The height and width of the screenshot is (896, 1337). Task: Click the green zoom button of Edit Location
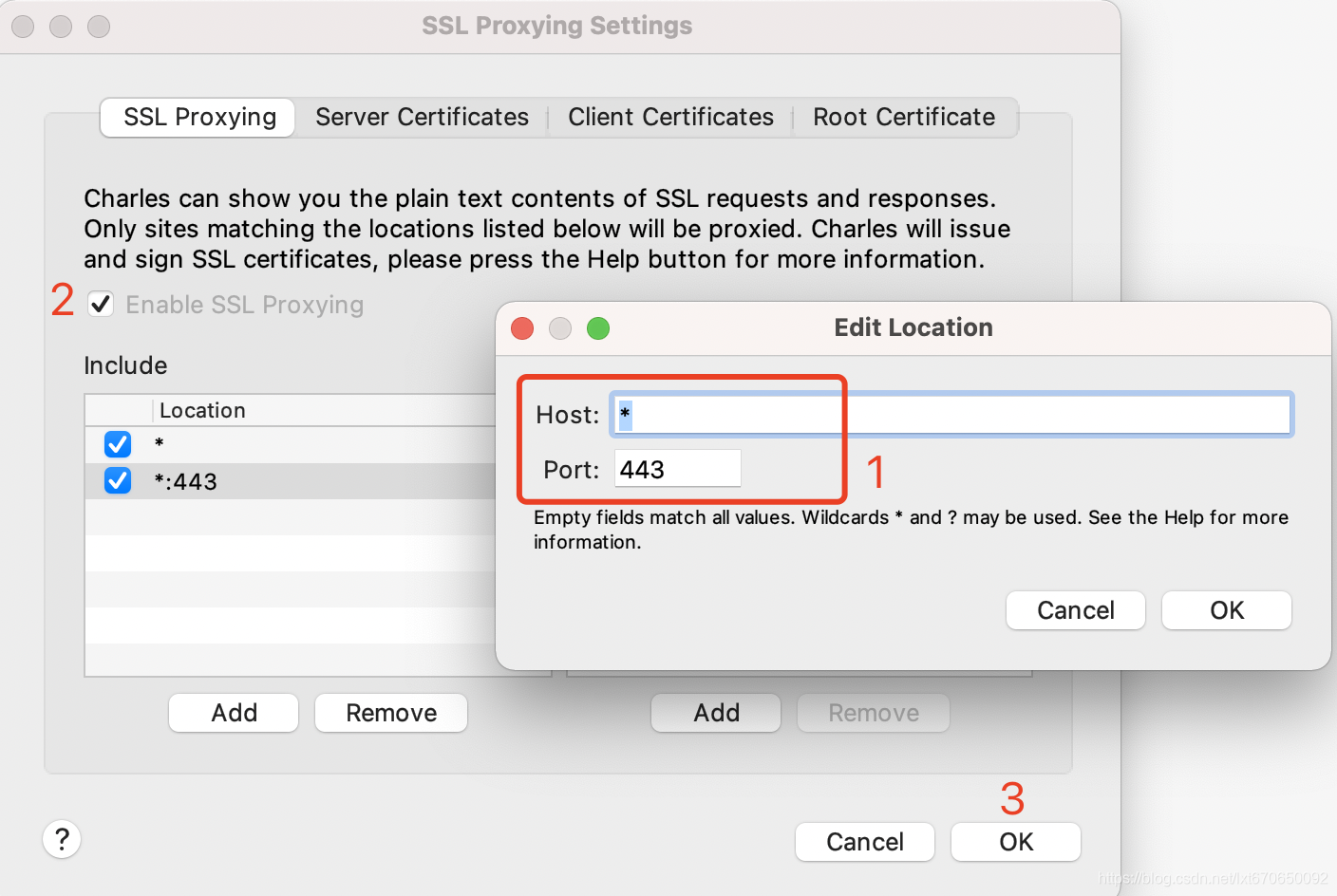[598, 328]
